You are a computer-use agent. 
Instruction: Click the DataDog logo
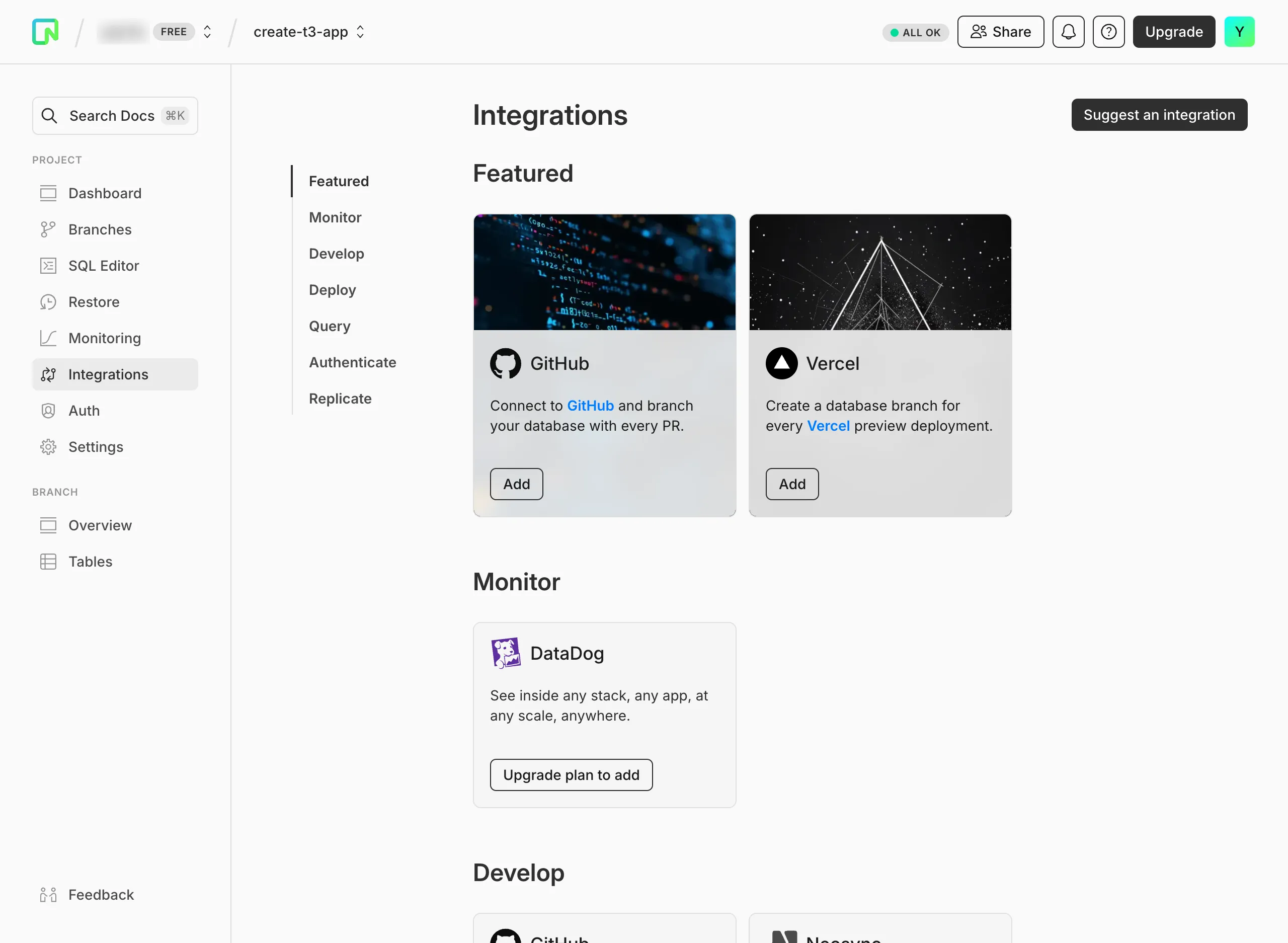[506, 653]
